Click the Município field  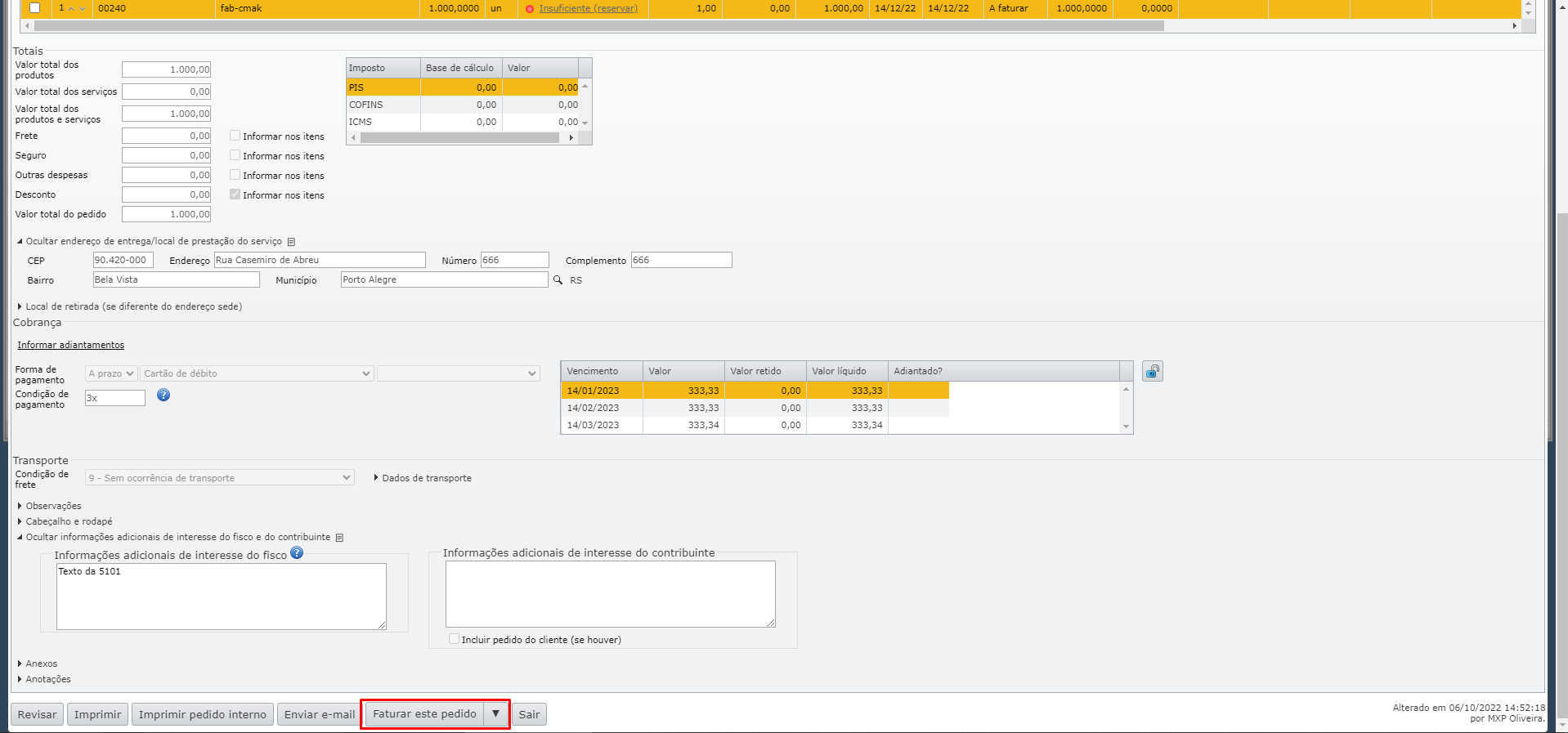pyautogui.click(x=445, y=279)
